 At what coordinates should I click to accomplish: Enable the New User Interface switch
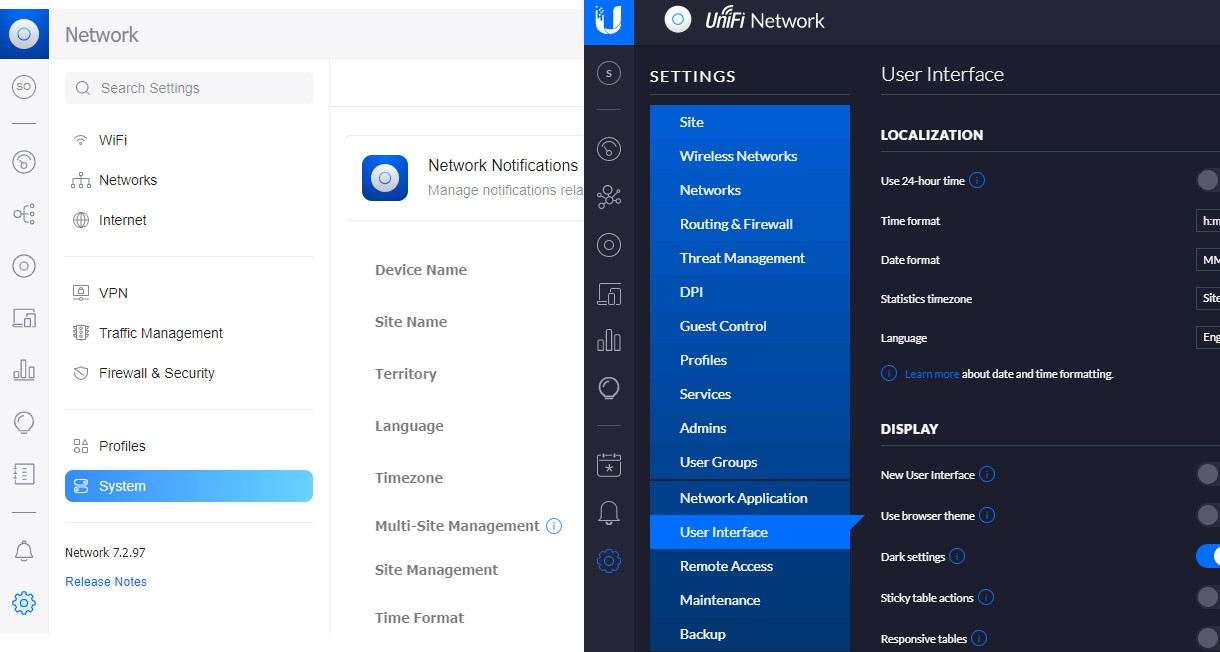tap(1208, 474)
